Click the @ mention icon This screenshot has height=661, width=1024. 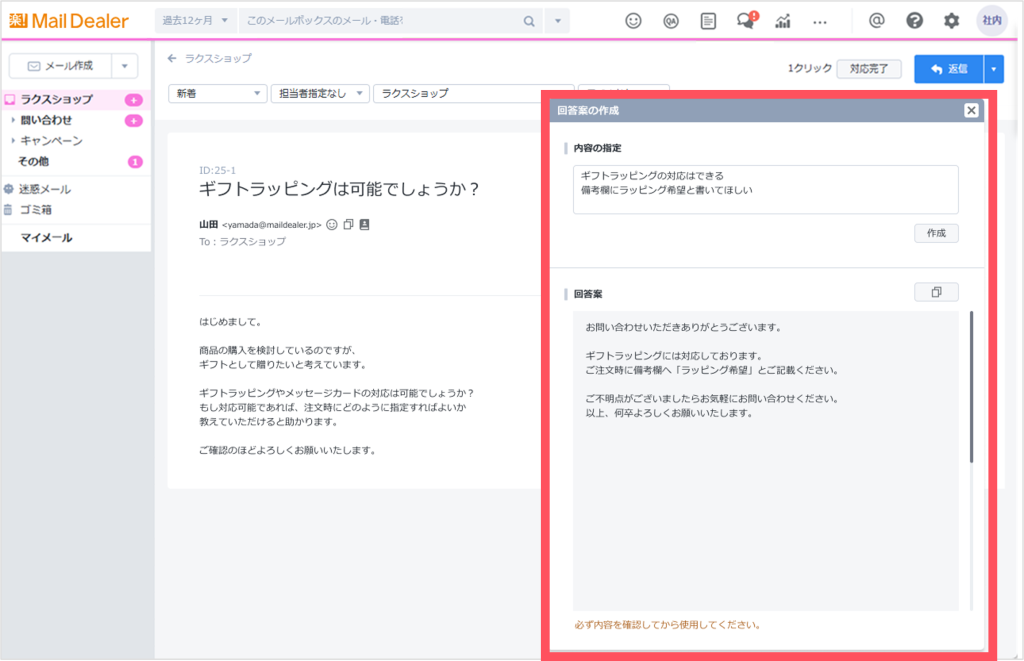coord(877,21)
